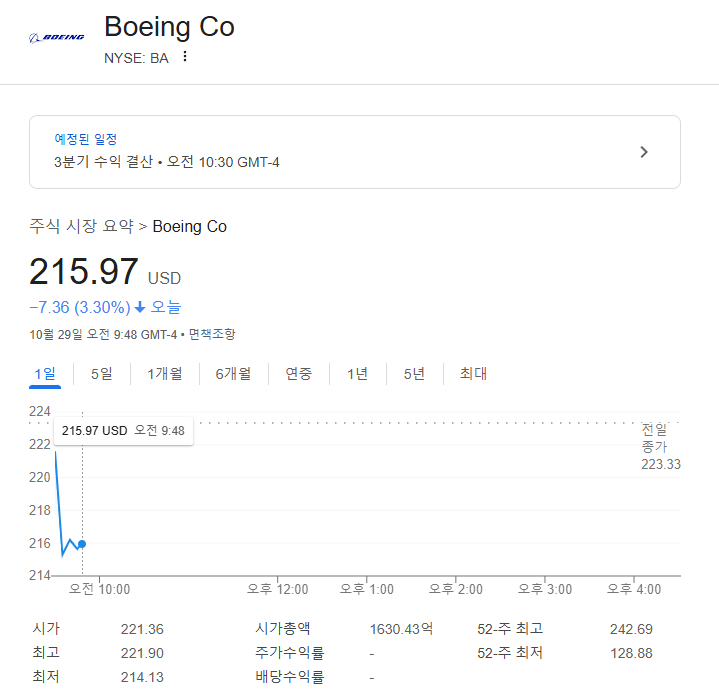Viewport: 719px width, 694px height.
Task: Click the 주식 시장 요약 breadcrumb link
Action: click(81, 226)
